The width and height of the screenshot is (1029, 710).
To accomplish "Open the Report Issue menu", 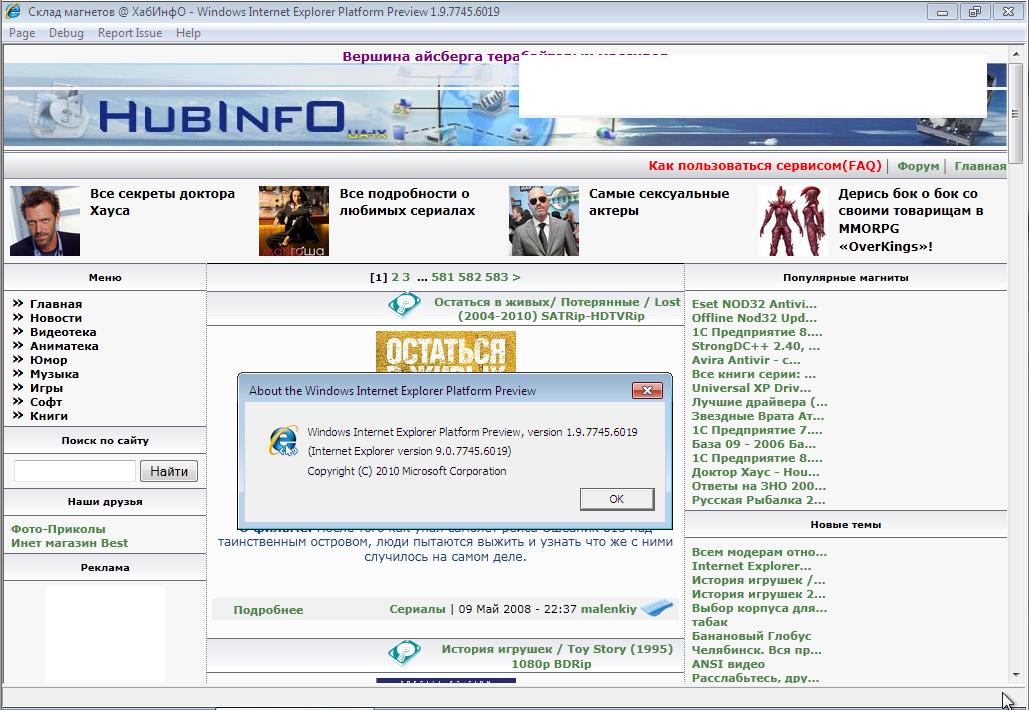I will tap(129, 33).
